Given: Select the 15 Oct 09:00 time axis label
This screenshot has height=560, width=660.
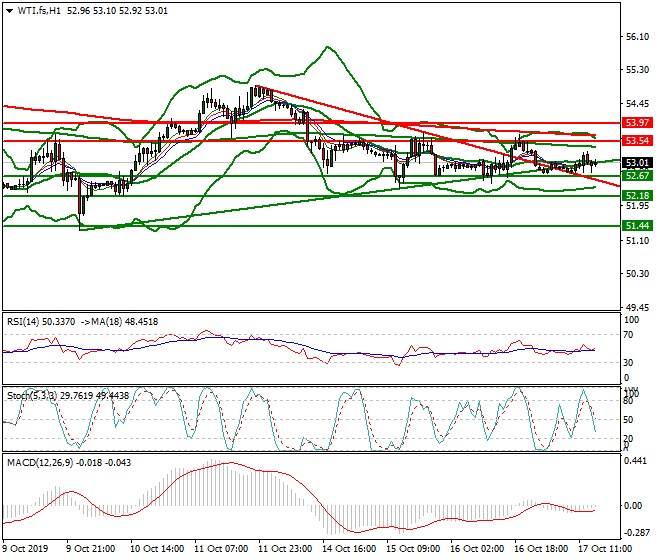Looking at the screenshot, I should 413,549.
